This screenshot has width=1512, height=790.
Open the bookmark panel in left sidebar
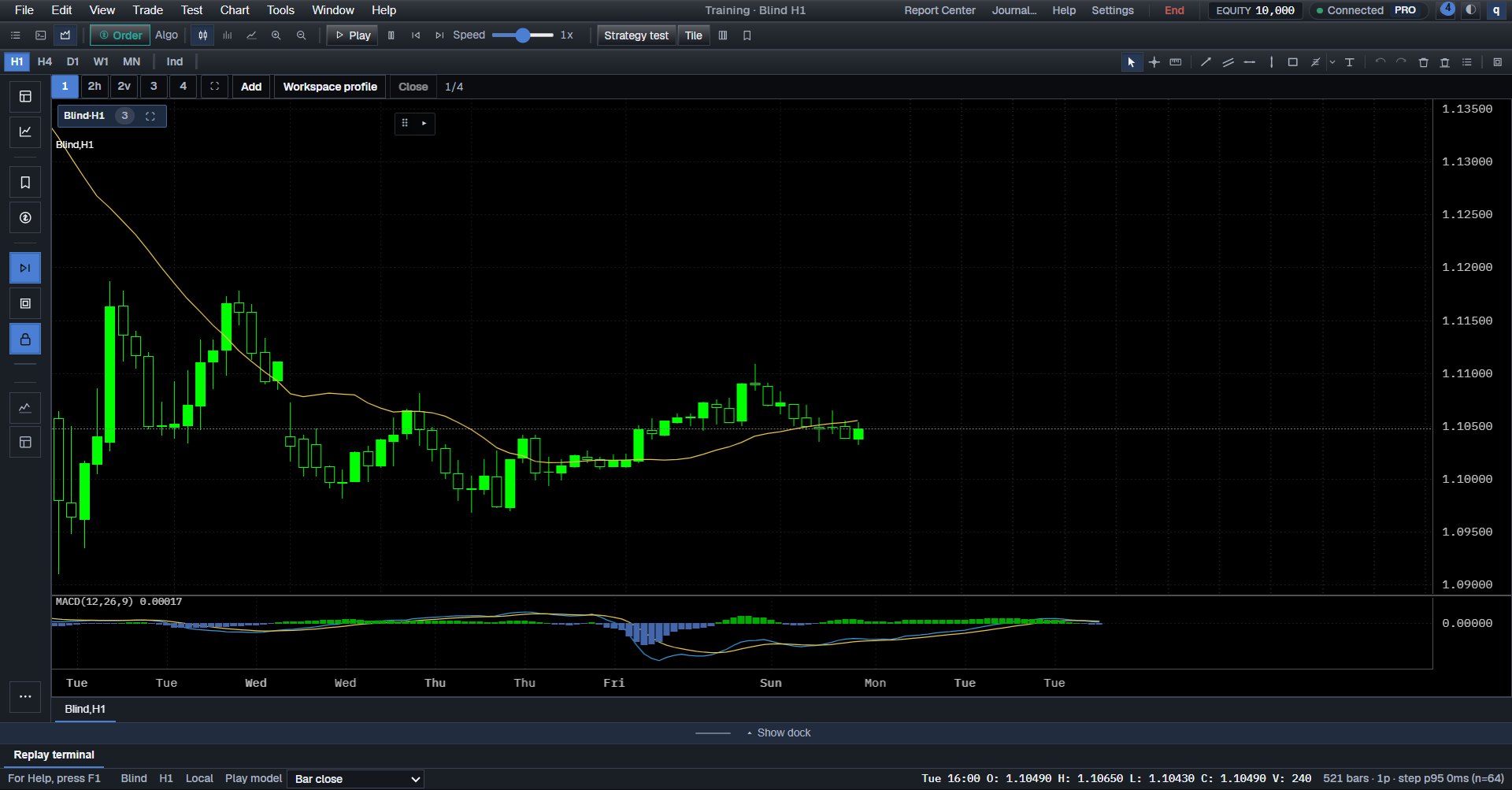[25, 183]
